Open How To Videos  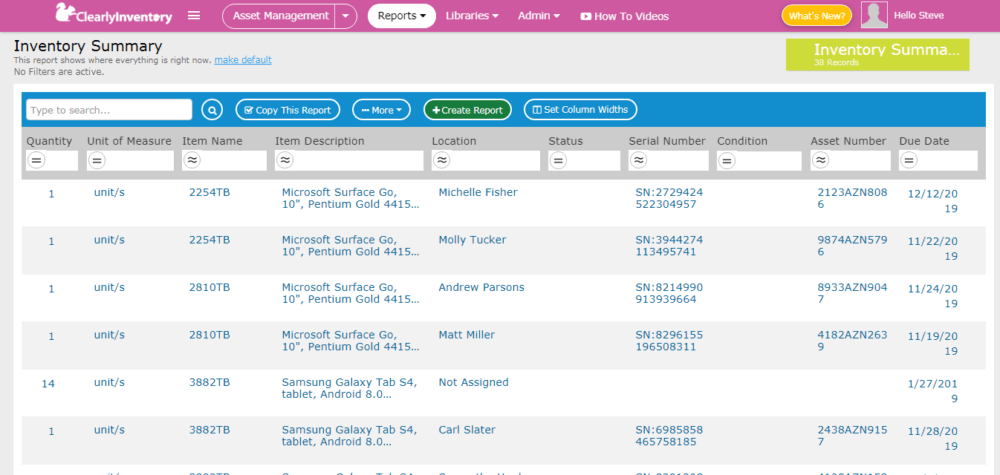point(624,17)
